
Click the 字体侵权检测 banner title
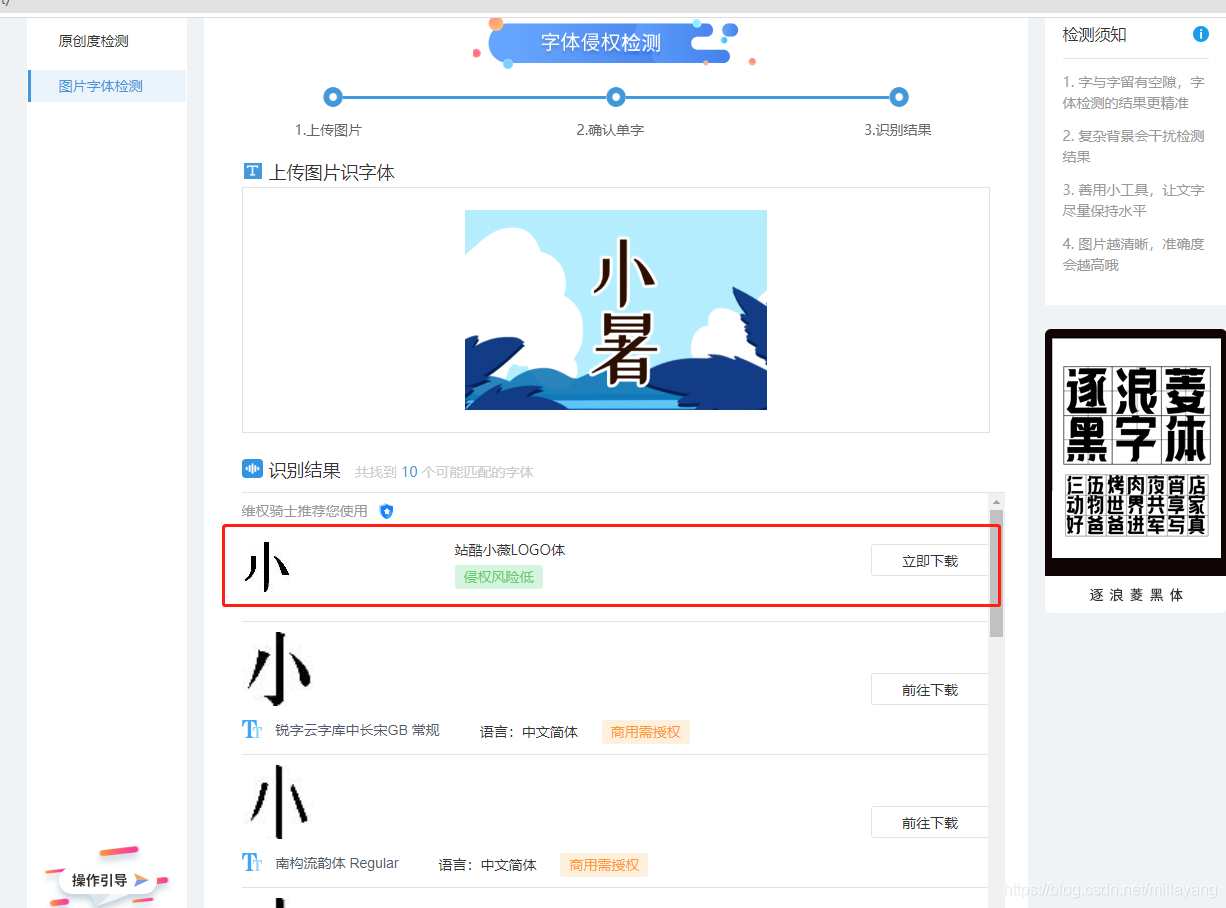point(601,43)
